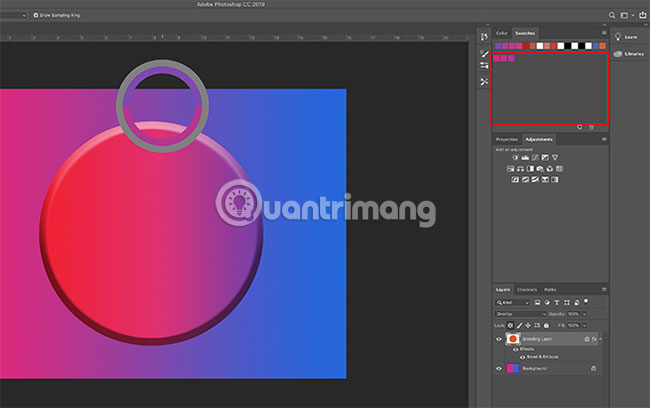Add a Color Lookup adjustment
The width and height of the screenshot is (650, 408).
[x=560, y=169]
